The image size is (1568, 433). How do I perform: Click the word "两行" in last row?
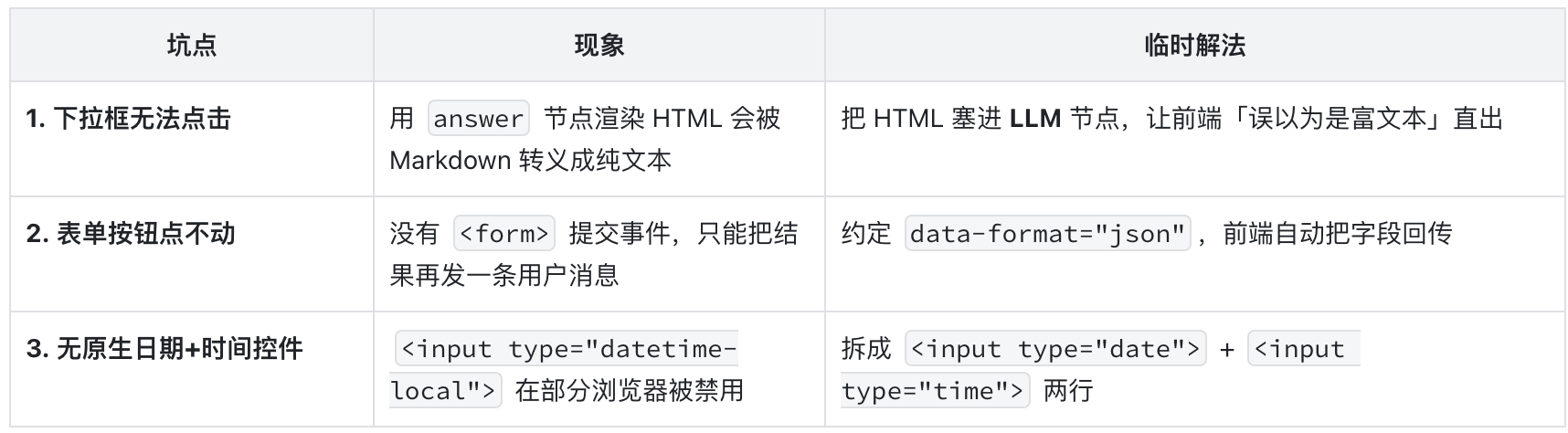1067,391
